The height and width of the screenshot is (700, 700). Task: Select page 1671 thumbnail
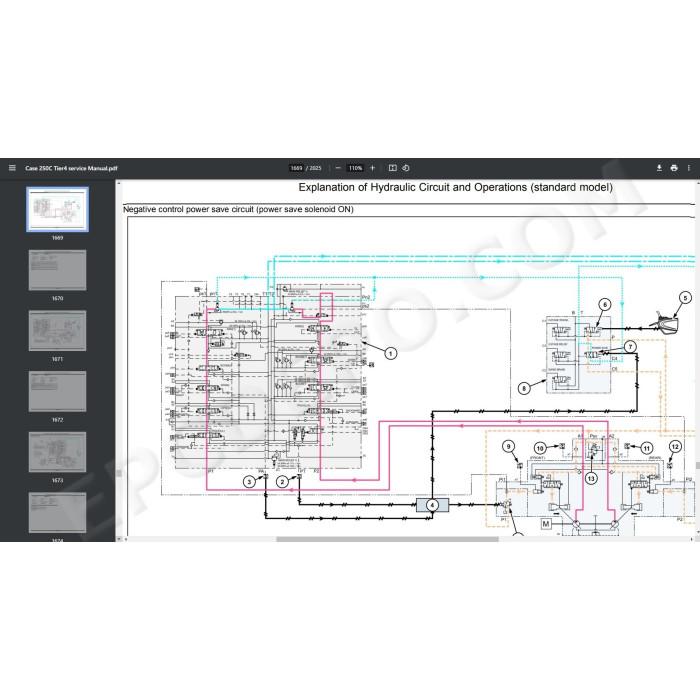click(x=58, y=331)
